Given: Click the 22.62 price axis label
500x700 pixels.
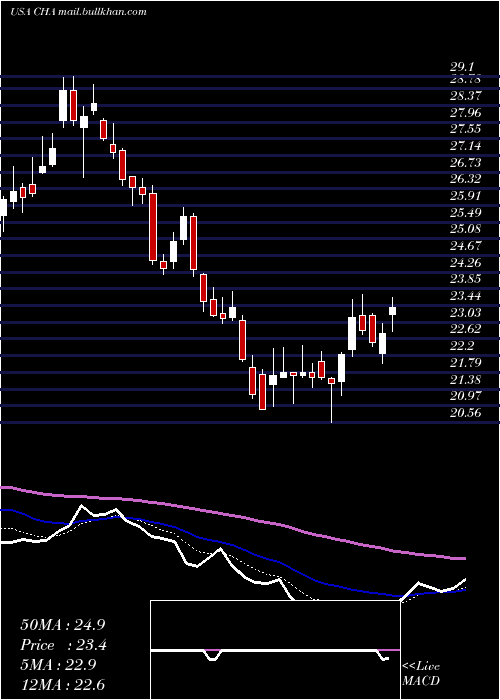Looking at the screenshot, I should point(466,329).
